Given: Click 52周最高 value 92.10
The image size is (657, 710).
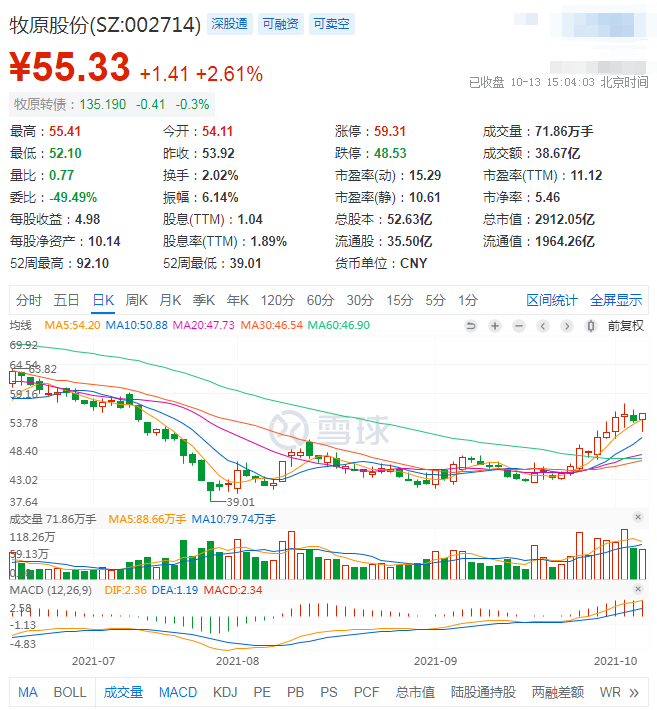Looking at the screenshot, I should [x=93, y=264].
